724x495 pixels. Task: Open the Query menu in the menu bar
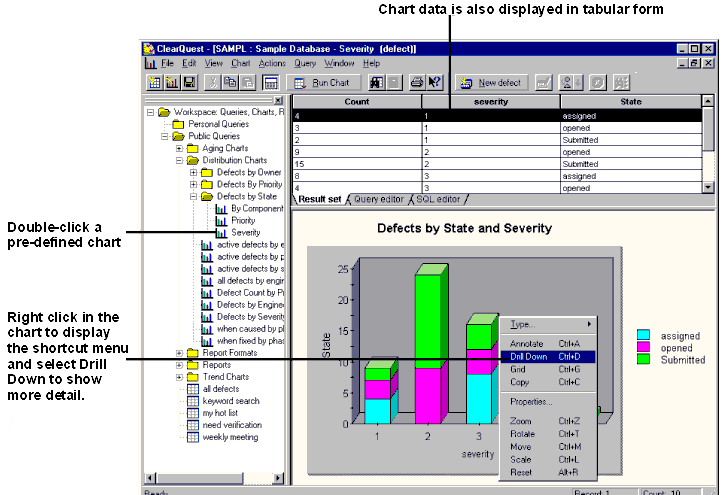click(x=304, y=63)
